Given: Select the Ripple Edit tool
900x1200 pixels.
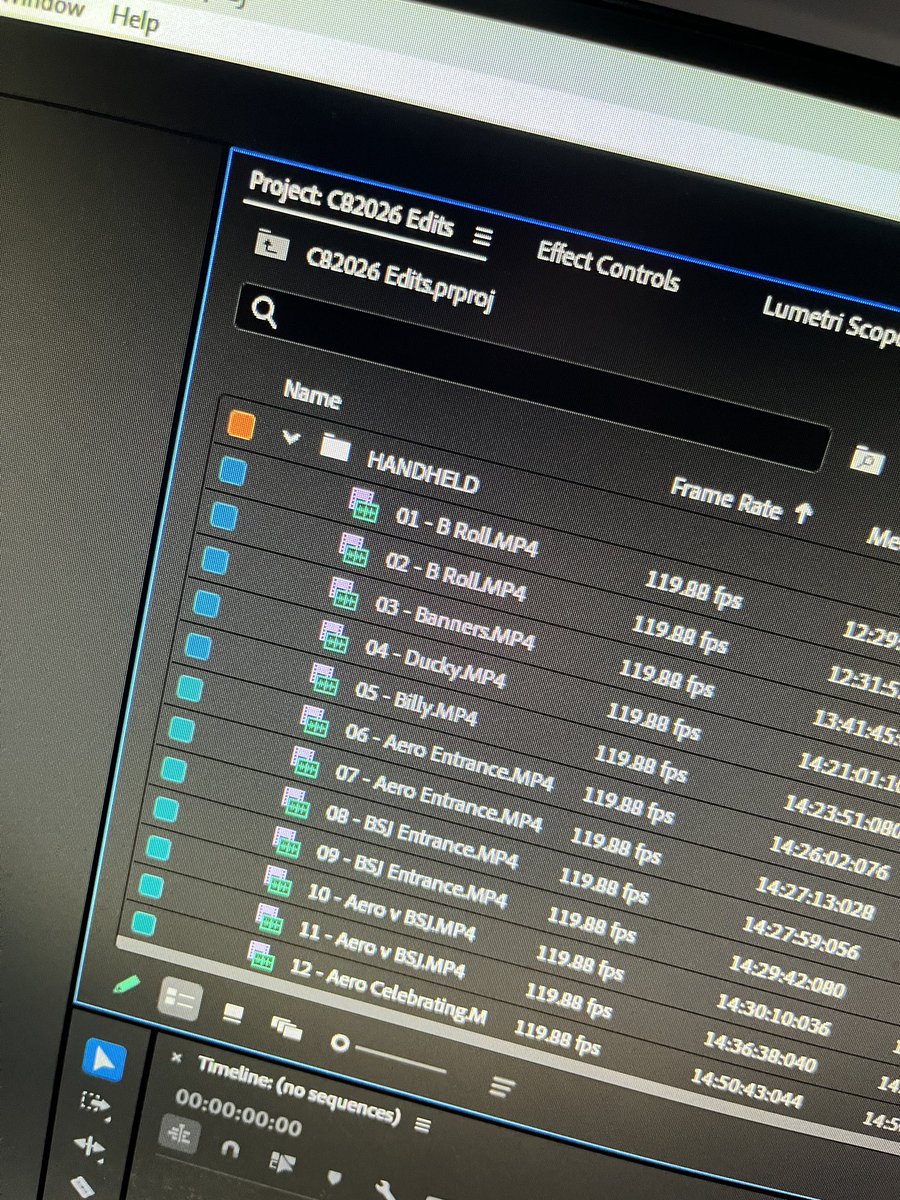Looking at the screenshot, I should [87, 1146].
